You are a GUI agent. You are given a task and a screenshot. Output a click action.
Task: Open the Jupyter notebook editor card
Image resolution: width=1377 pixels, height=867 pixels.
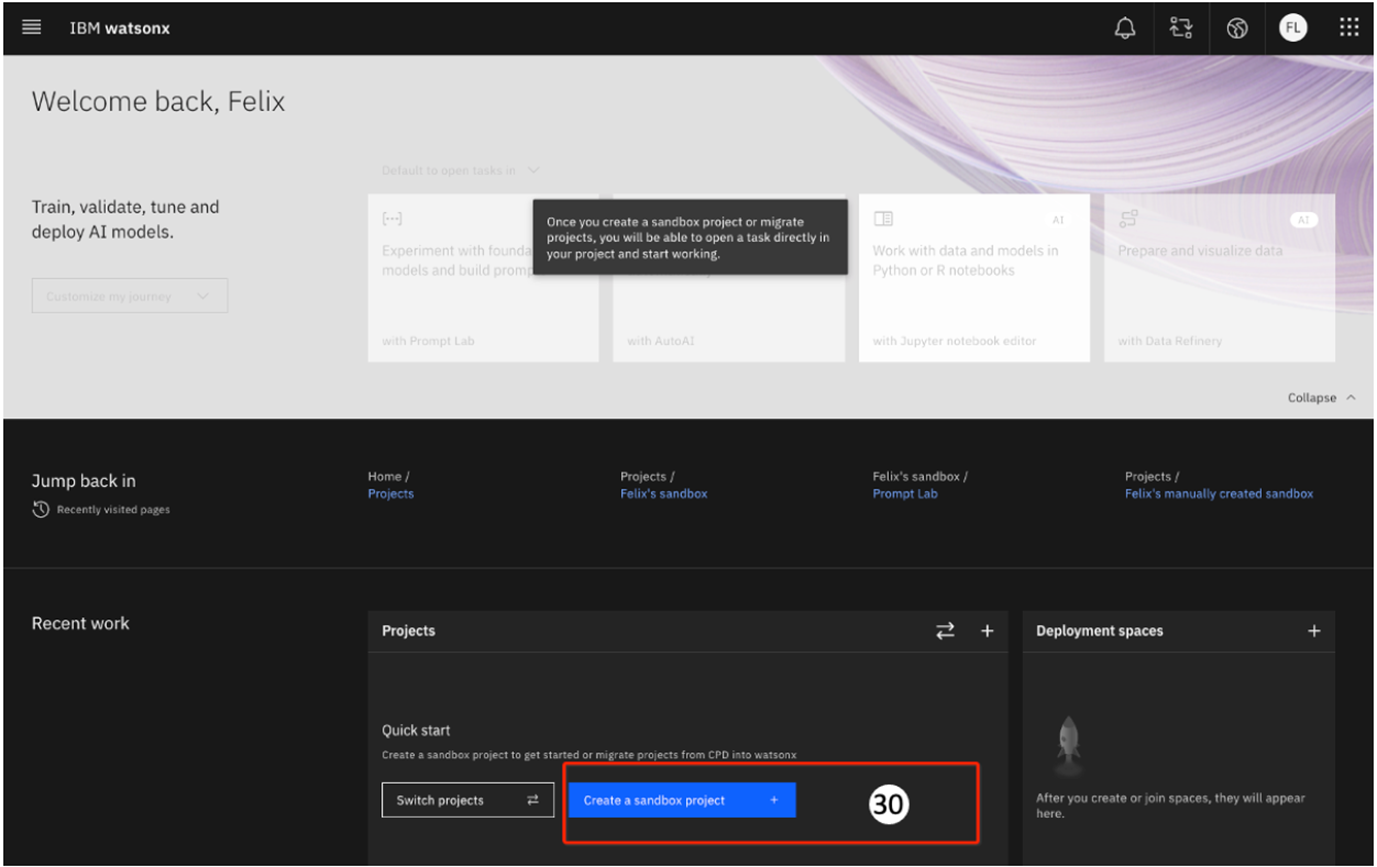pyautogui.click(x=974, y=278)
